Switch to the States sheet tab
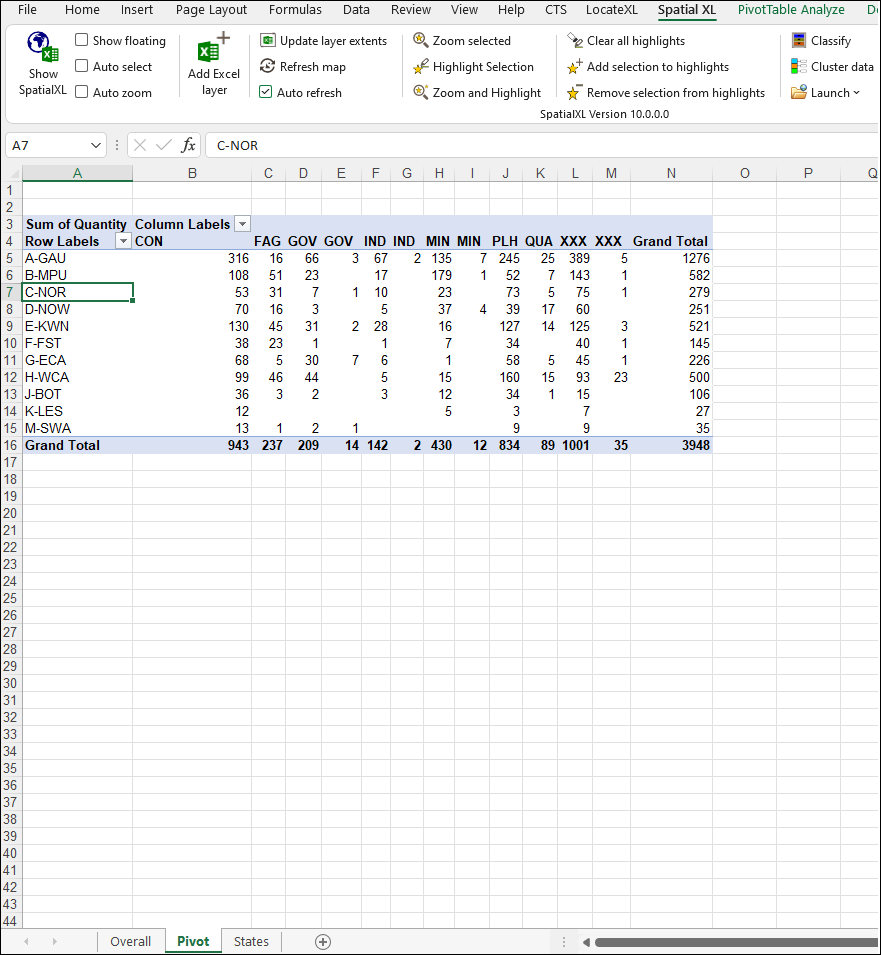 [251, 941]
